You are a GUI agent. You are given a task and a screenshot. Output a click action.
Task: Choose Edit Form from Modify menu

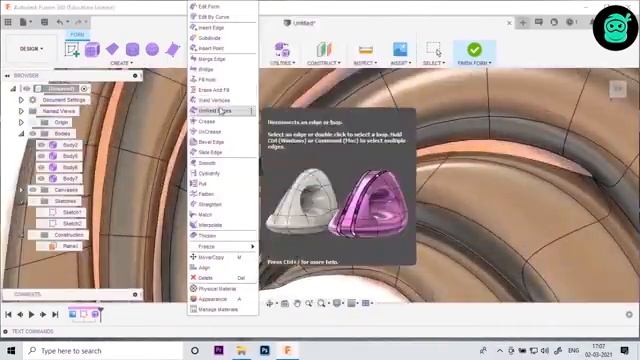click(x=223, y=7)
